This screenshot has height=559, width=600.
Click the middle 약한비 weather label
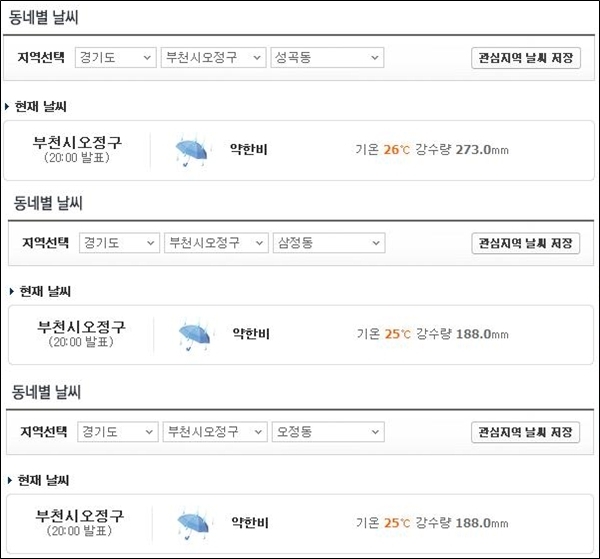pyautogui.click(x=251, y=334)
